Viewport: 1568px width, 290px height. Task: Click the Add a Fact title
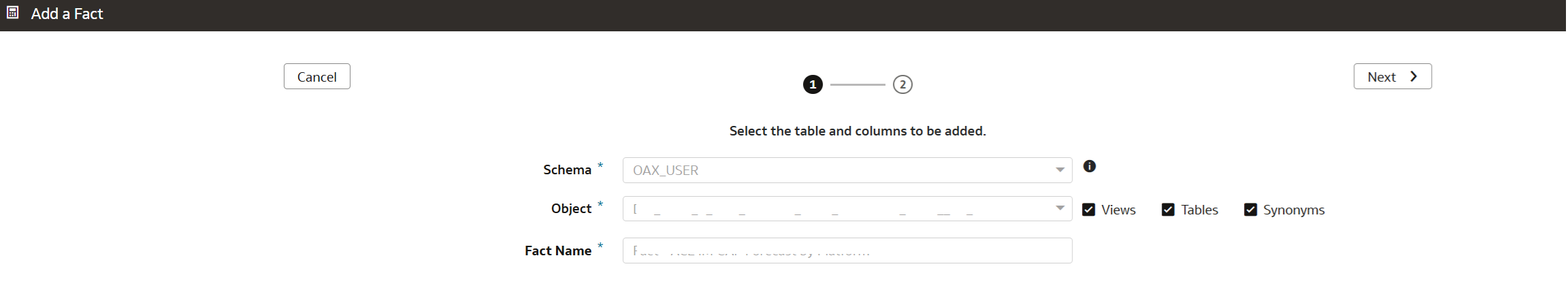pos(67,14)
